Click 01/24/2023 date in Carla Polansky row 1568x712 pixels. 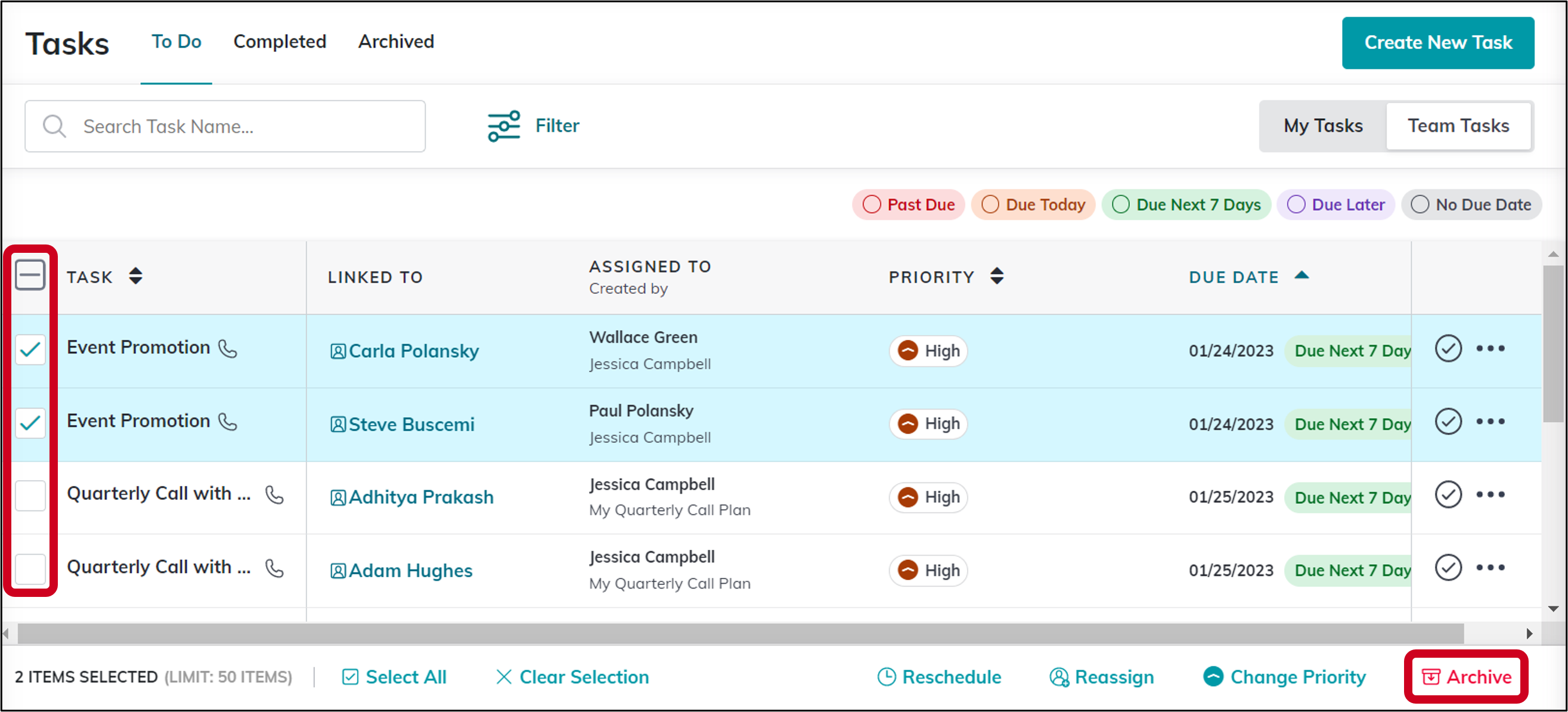(1231, 351)
